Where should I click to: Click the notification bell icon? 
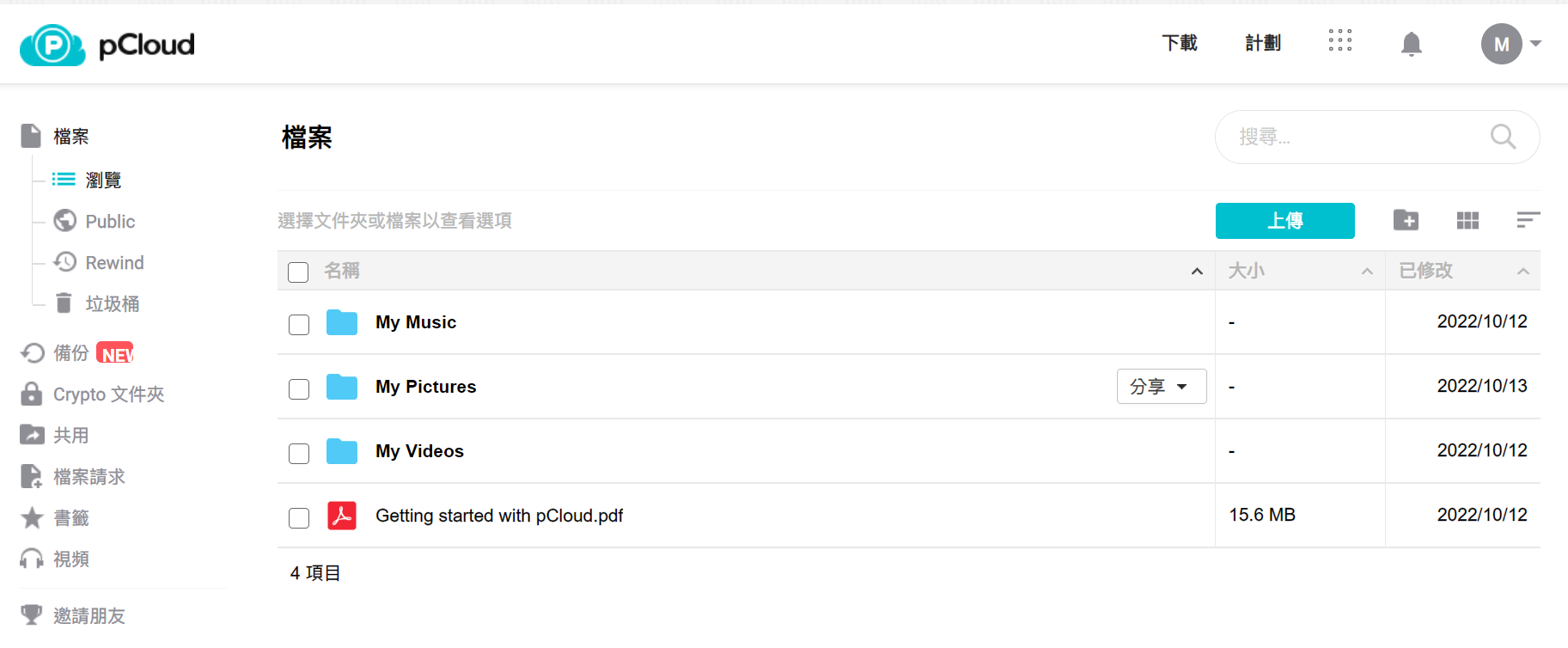[x=1411, y=44]
